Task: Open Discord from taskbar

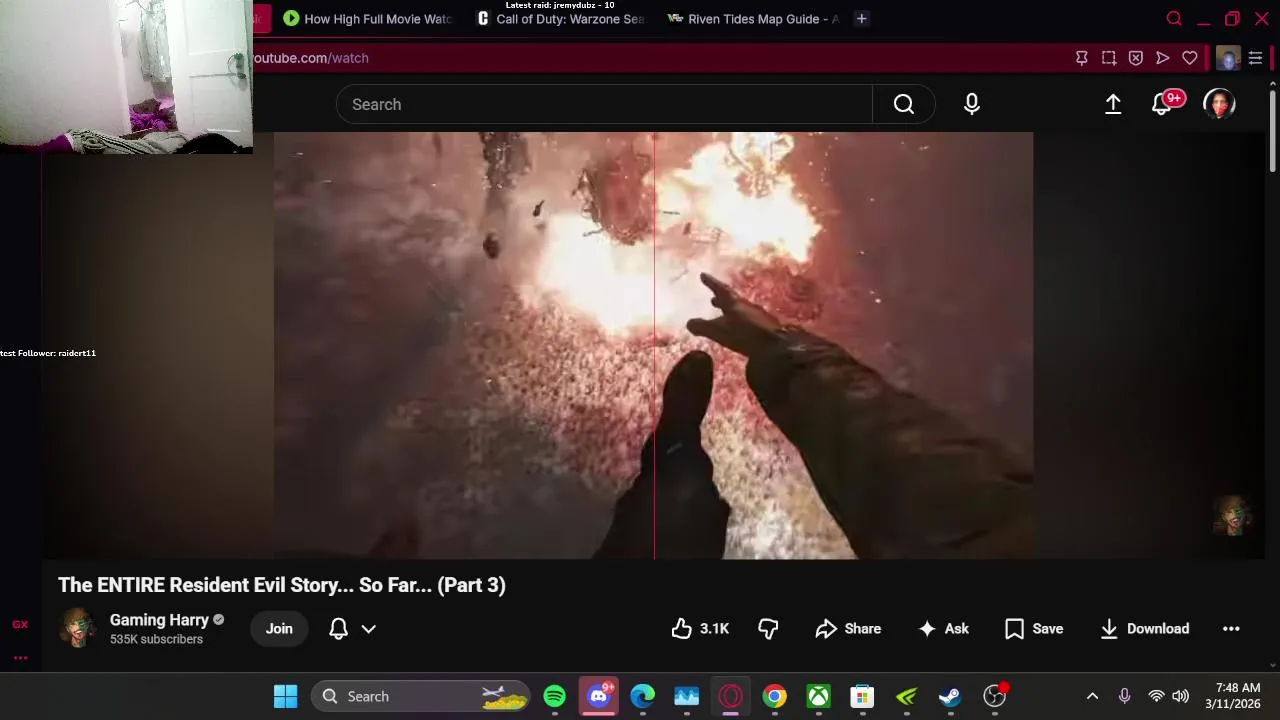Action: pos(599,696)
